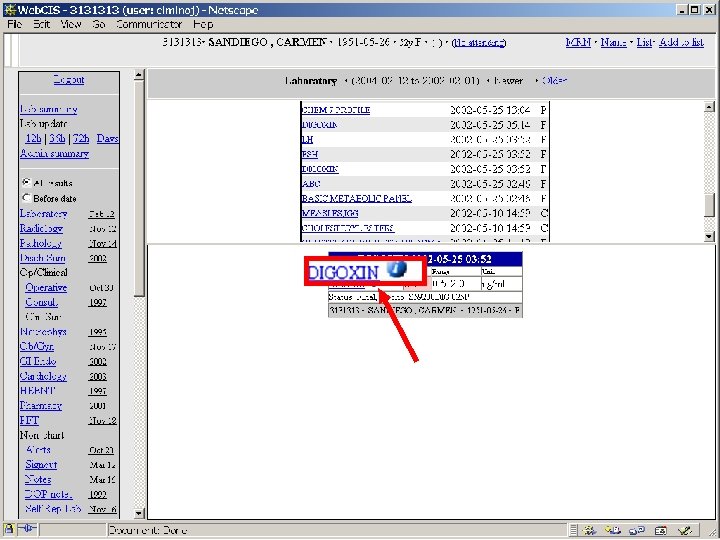720x540 pixels.
Task: Open the Lab summary link
Action: 48,109
